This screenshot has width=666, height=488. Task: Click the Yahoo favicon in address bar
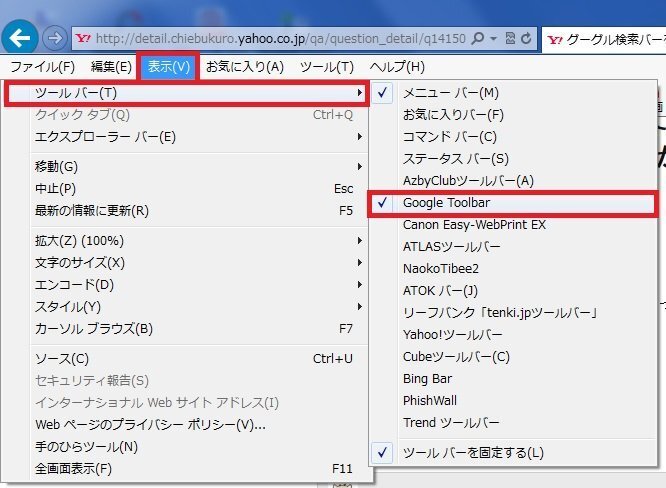(x=83, y=39)
